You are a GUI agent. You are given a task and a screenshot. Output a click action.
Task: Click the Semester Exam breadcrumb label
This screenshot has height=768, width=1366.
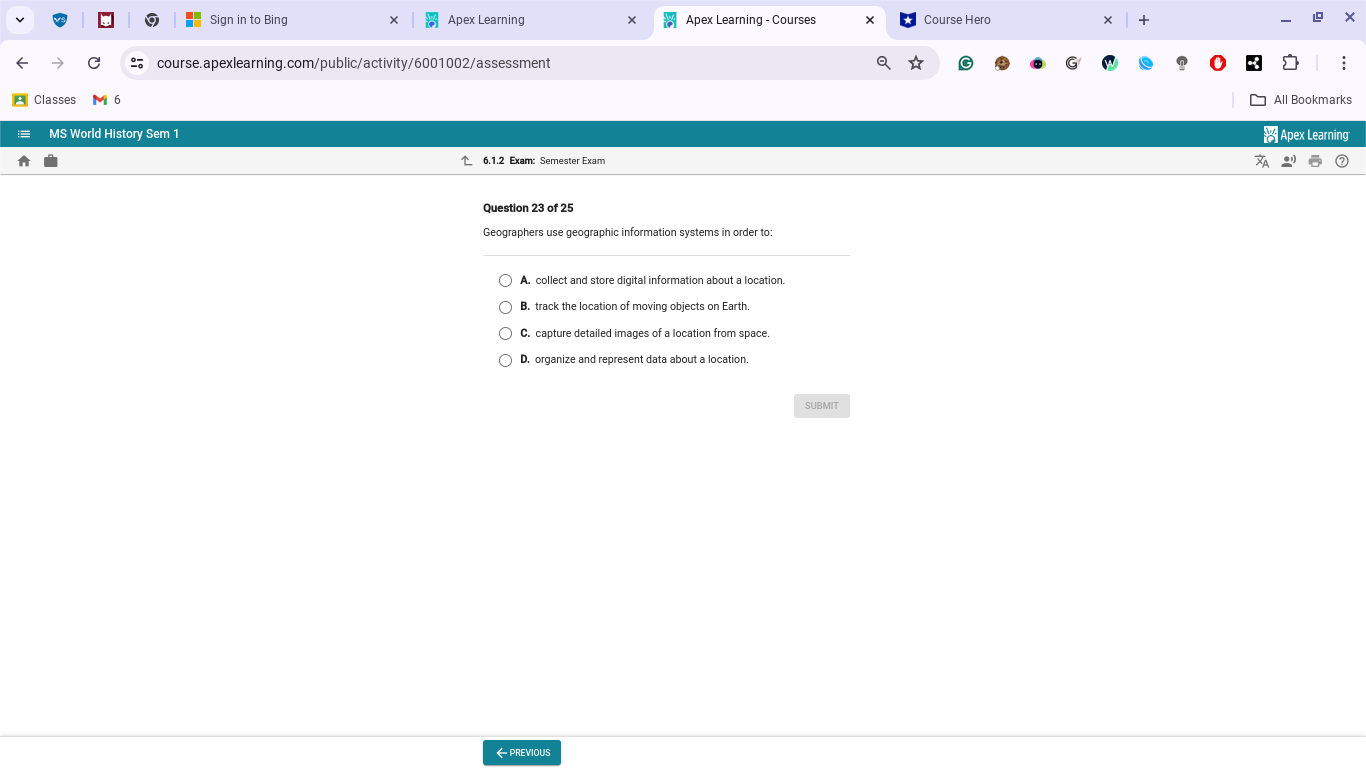pos(572,161)
